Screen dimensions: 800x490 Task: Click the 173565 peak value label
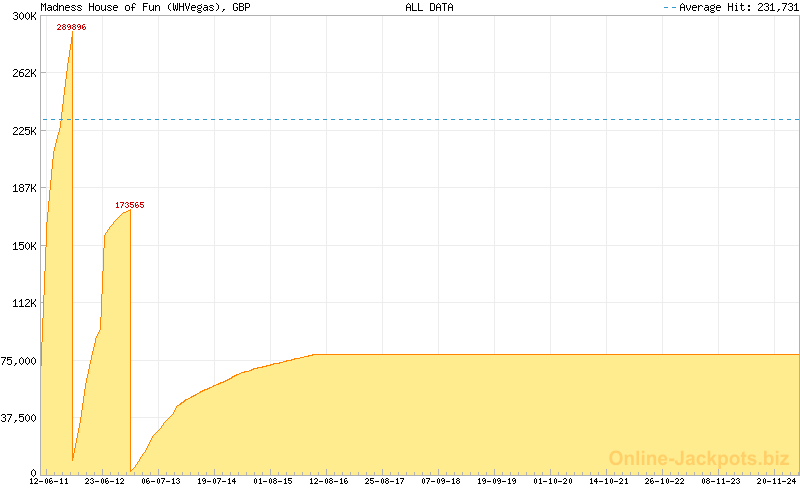pyautogui.click(x=129, y=205)
